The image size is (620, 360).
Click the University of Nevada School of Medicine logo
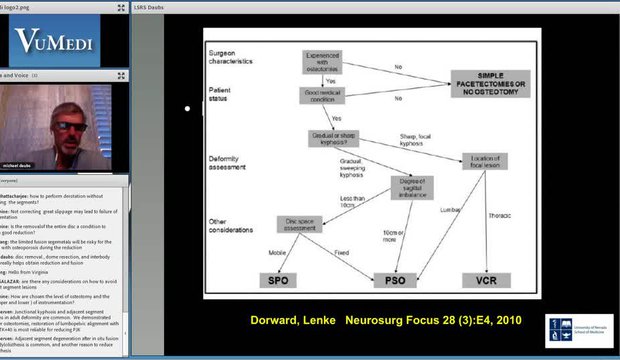(579, 331)
